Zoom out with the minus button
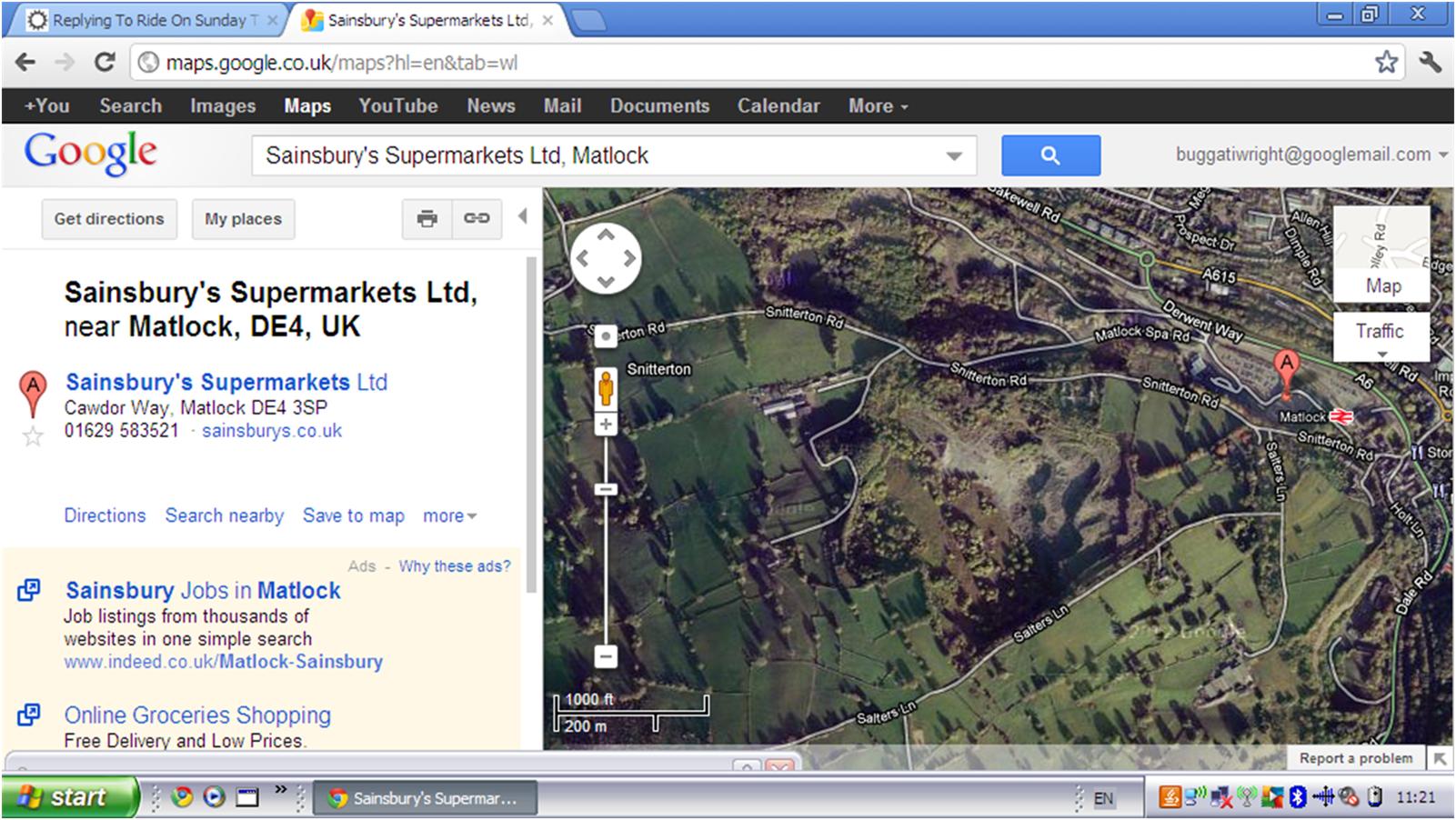This screenshot has width=1456, height=820. tap(606, 656)
